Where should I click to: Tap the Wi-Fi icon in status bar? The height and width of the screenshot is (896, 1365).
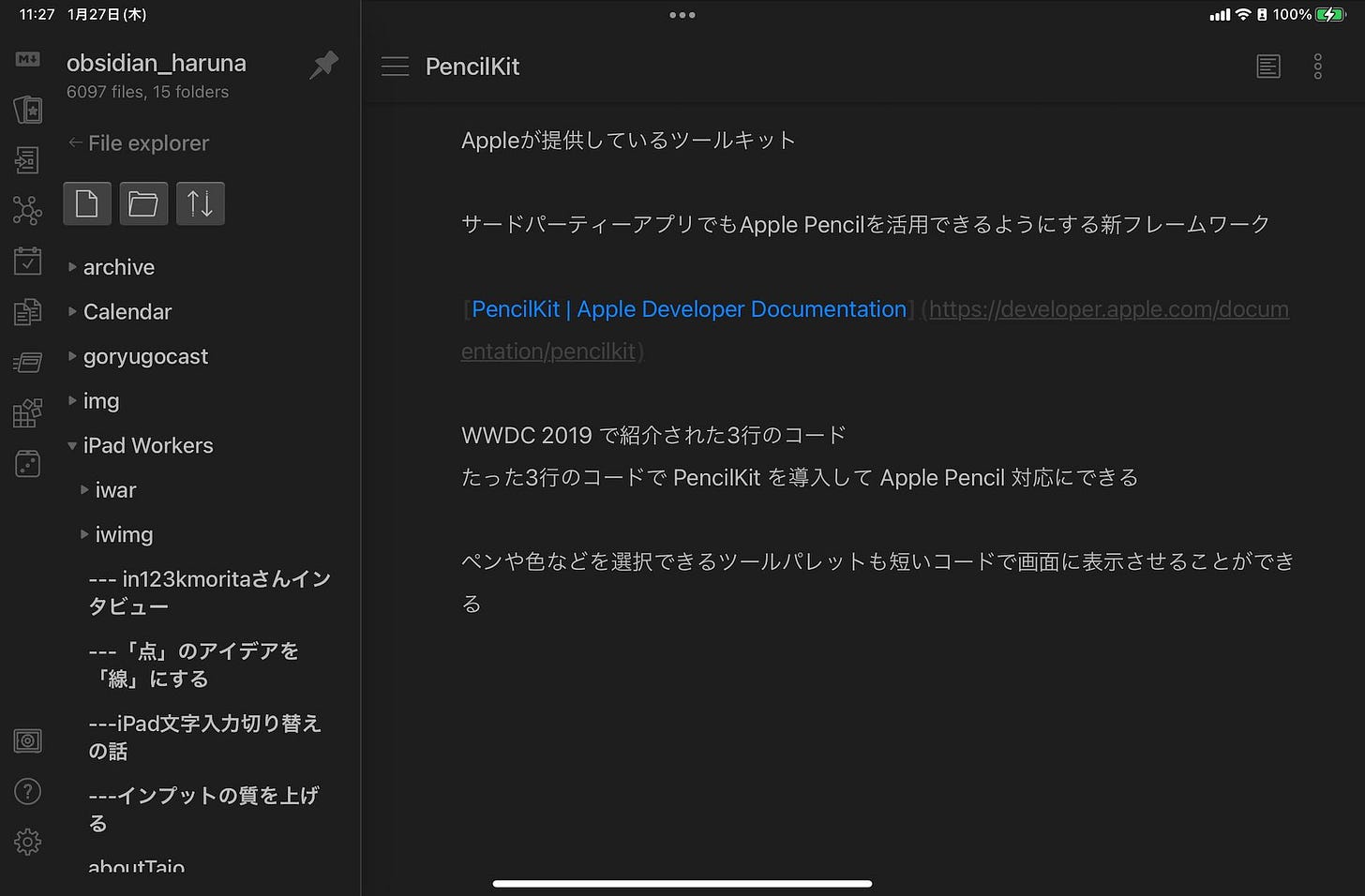tap(1243, 14)
